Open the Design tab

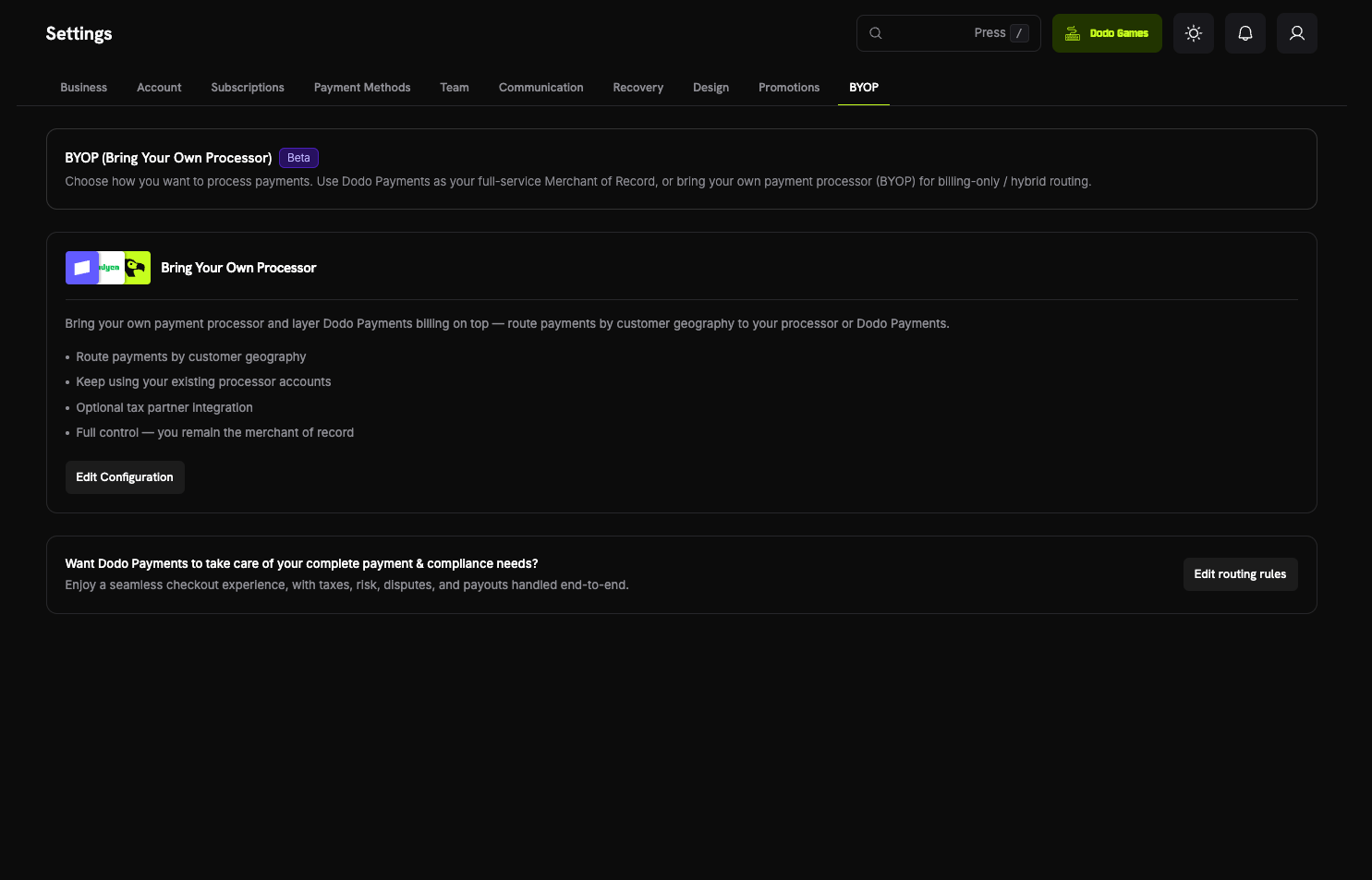(711, 88)
